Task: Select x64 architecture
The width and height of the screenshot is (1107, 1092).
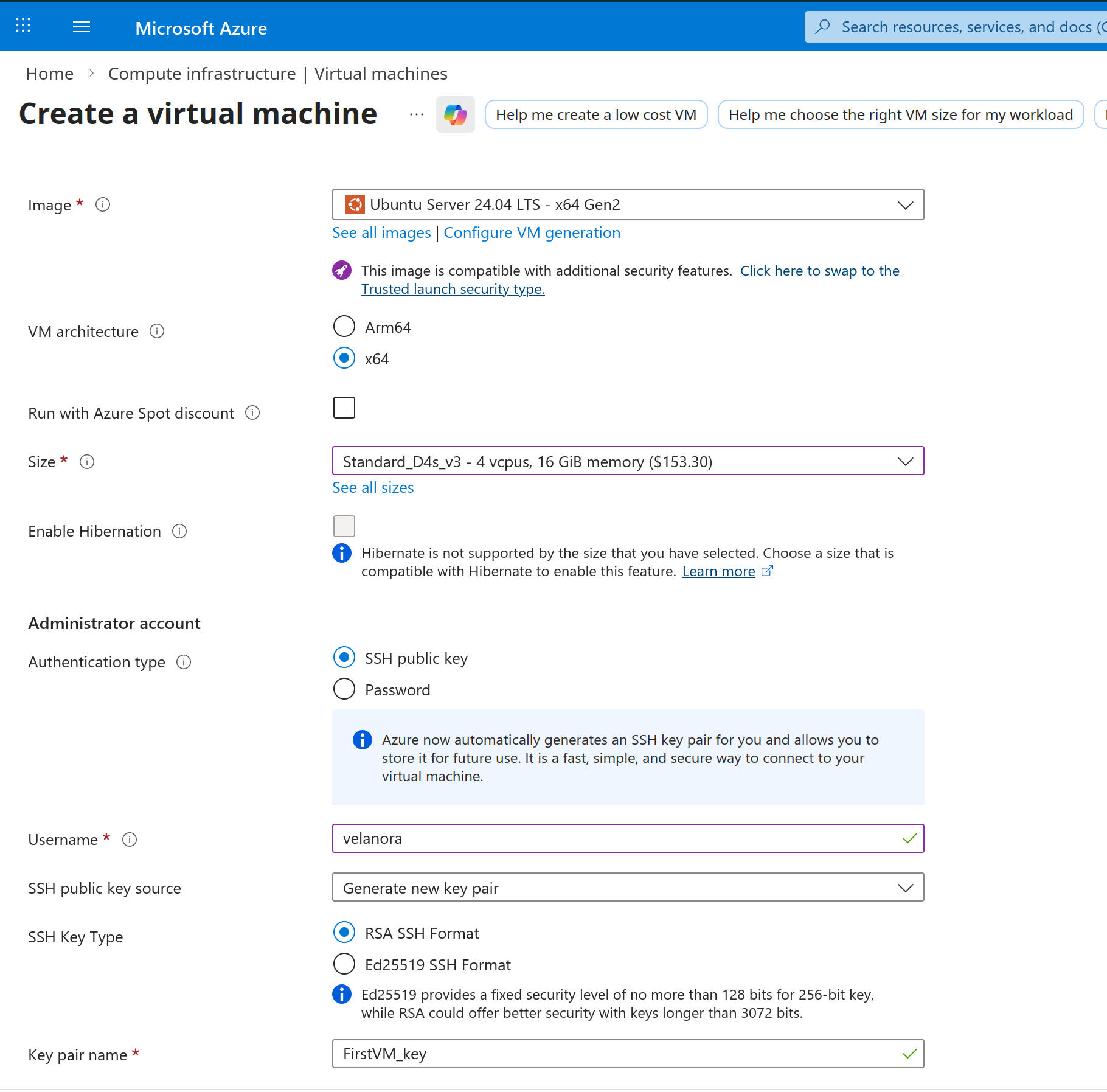Action: point(344,358)
